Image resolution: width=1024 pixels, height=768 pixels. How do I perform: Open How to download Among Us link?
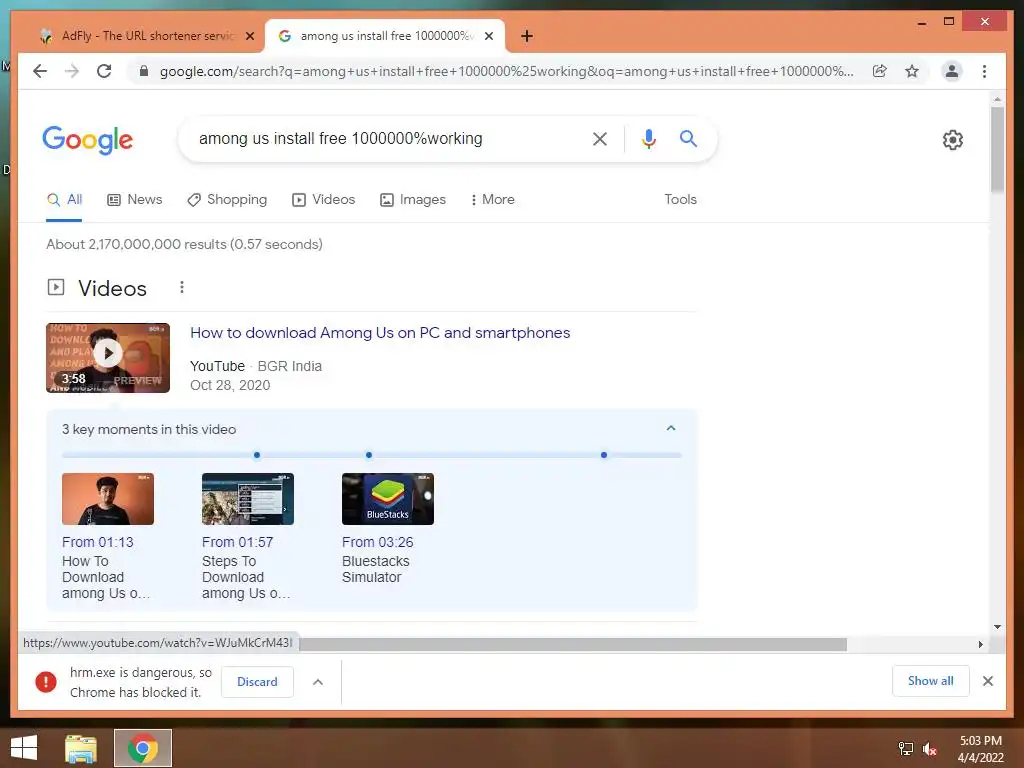point(380,333)
